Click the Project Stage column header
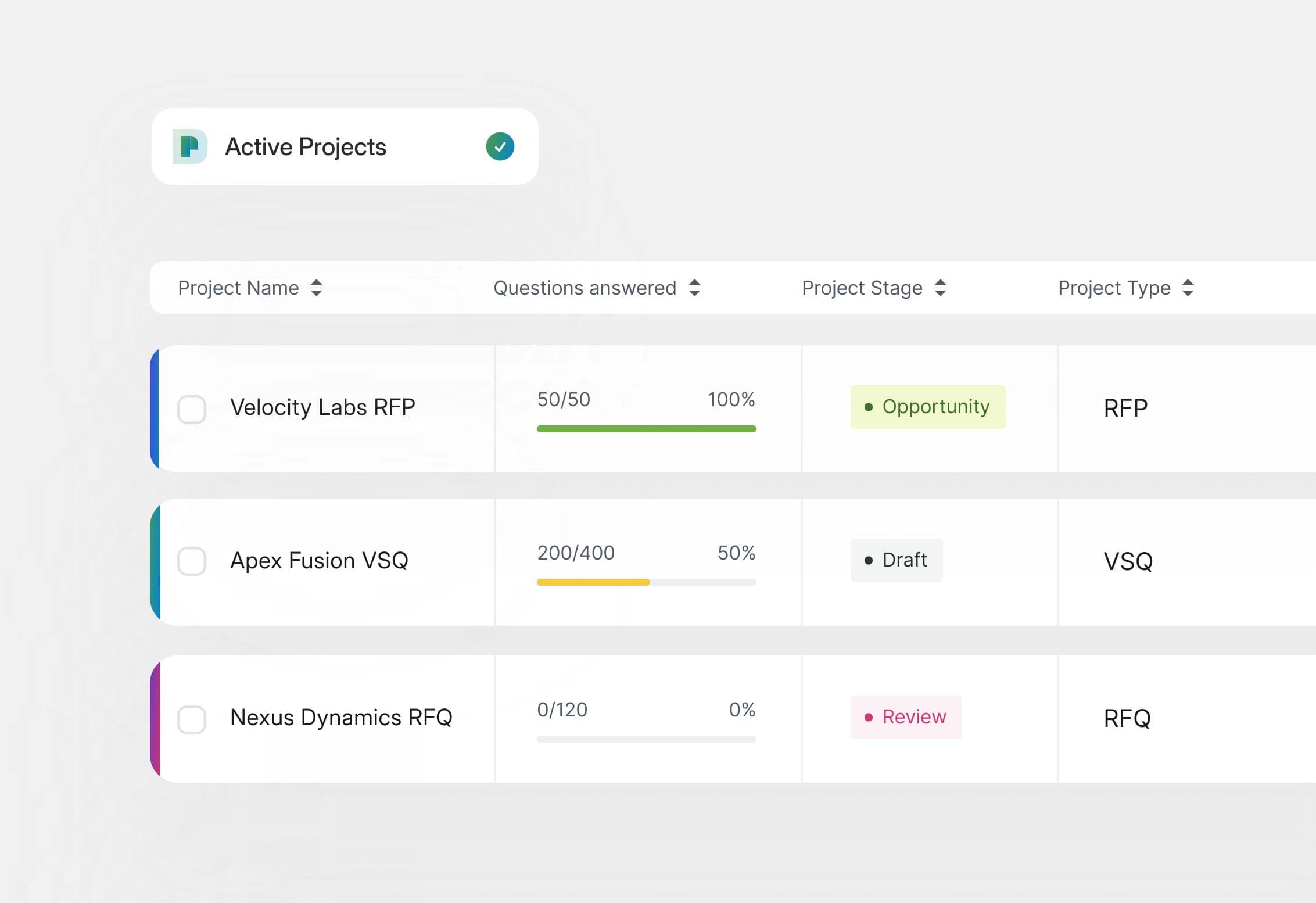 pyautogui.click(x=862, y=288)
